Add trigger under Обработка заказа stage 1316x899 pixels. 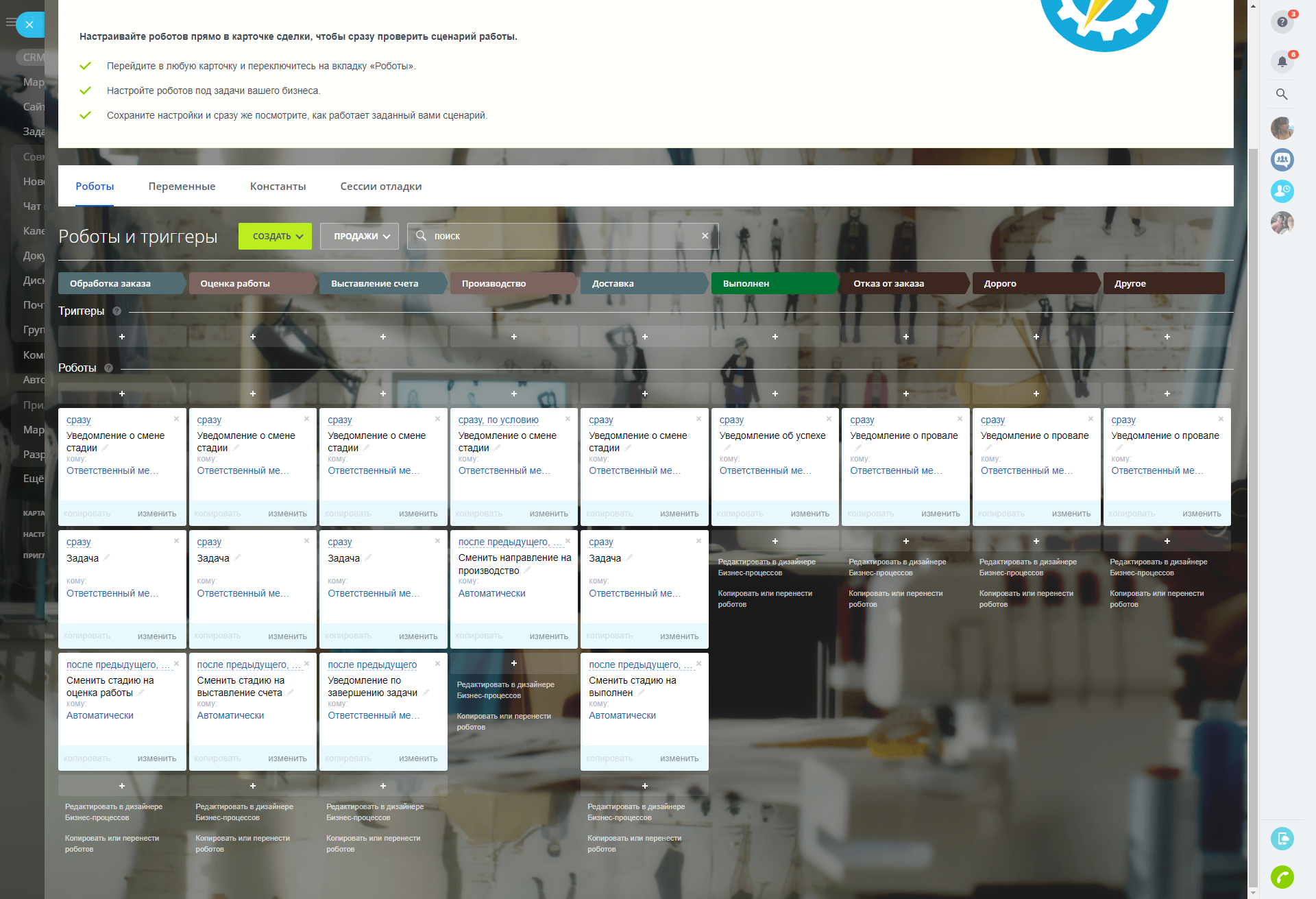coord(122,337)
